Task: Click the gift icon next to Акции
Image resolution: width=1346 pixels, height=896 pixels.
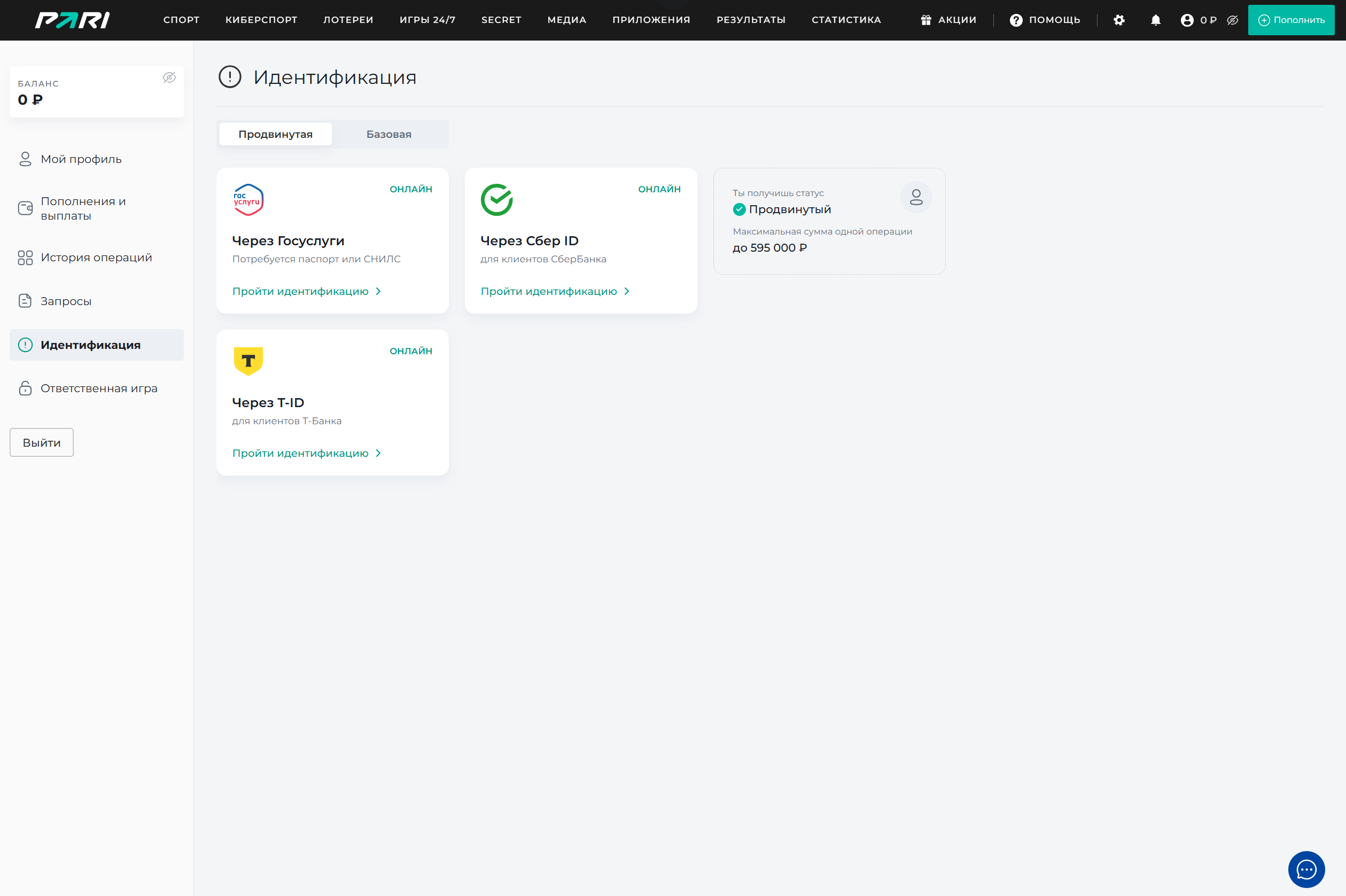Action: [925, 20]
